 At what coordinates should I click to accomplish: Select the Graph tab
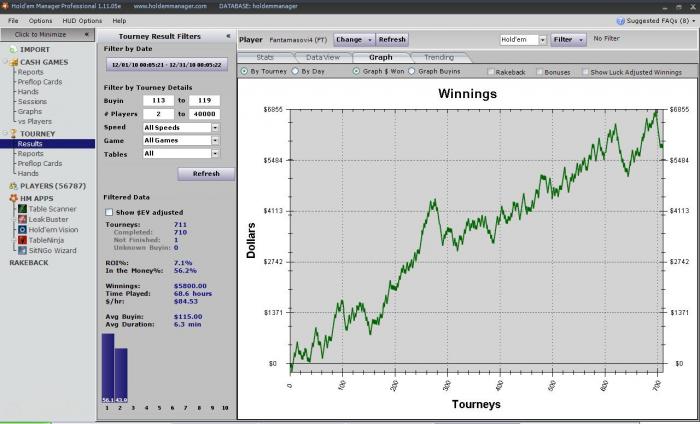[x=381, y=58]
